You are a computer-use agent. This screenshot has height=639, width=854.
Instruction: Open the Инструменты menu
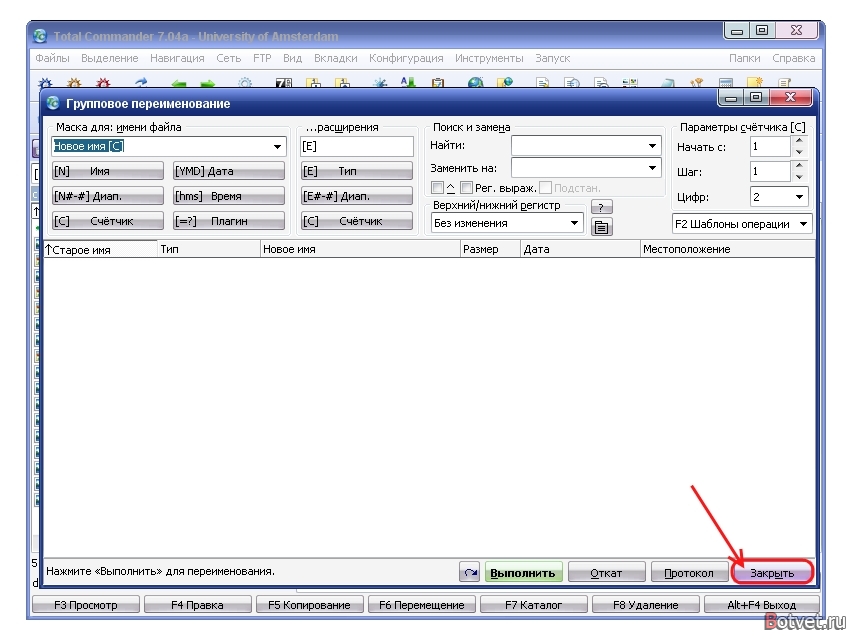(489, 58)
